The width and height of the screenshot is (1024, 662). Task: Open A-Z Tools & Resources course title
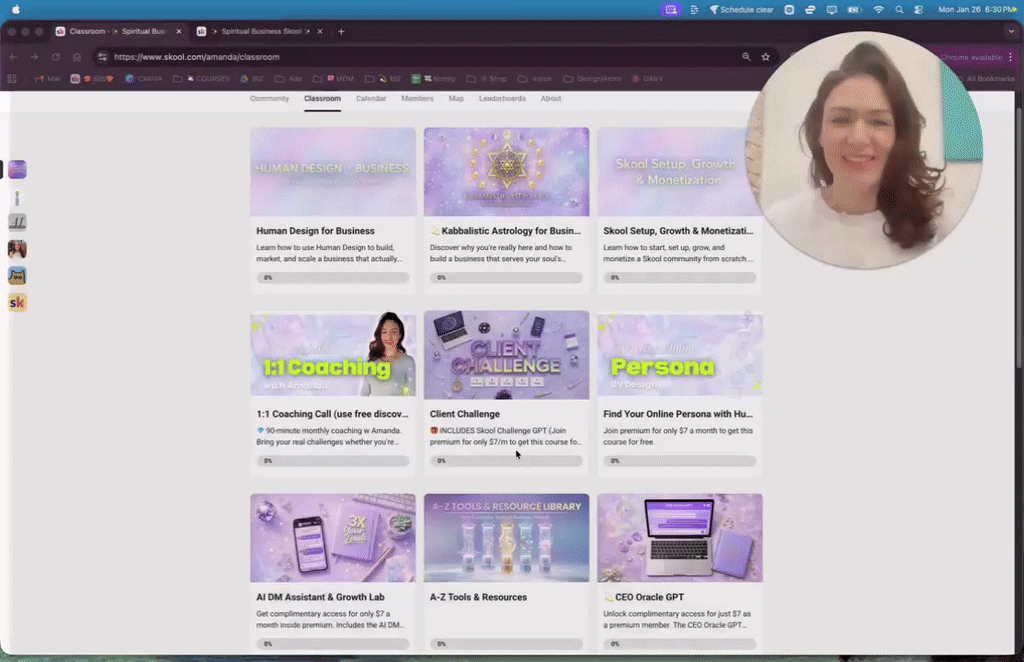point(478,597)
